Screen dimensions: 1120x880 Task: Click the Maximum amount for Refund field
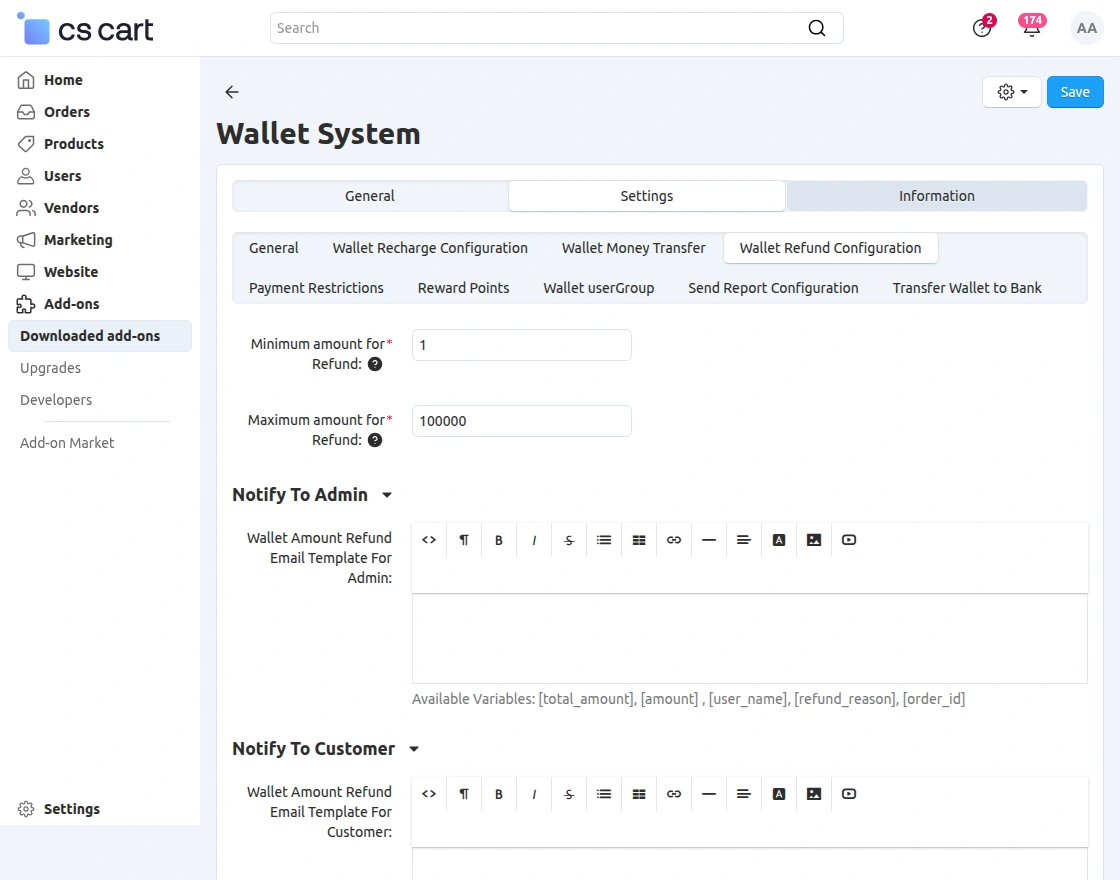point(521,421)
